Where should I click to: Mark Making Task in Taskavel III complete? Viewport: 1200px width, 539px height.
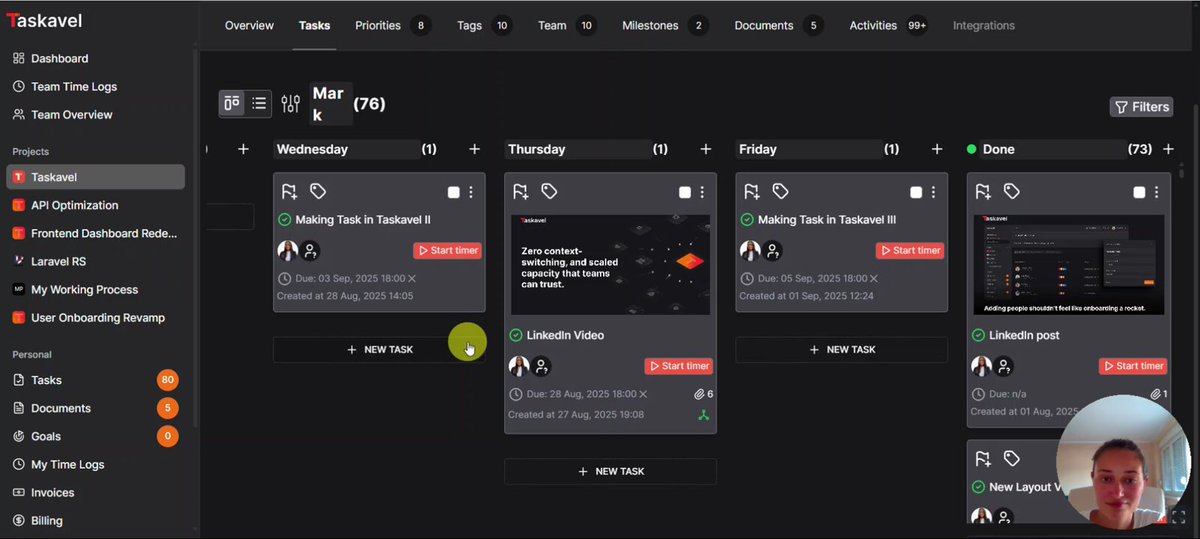click(x=747, y=220)
